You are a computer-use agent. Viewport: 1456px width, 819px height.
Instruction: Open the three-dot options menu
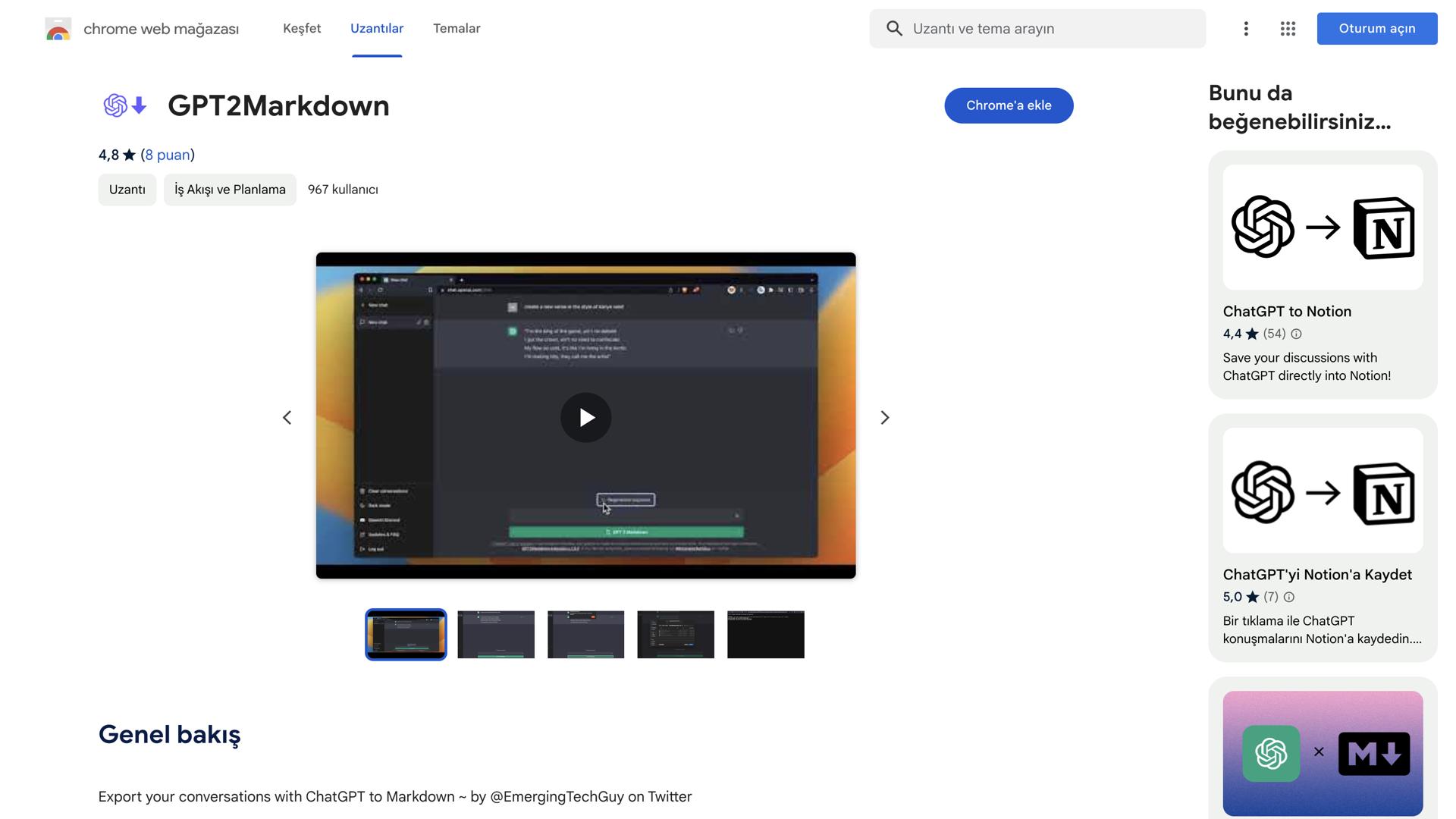point(1246,29)
